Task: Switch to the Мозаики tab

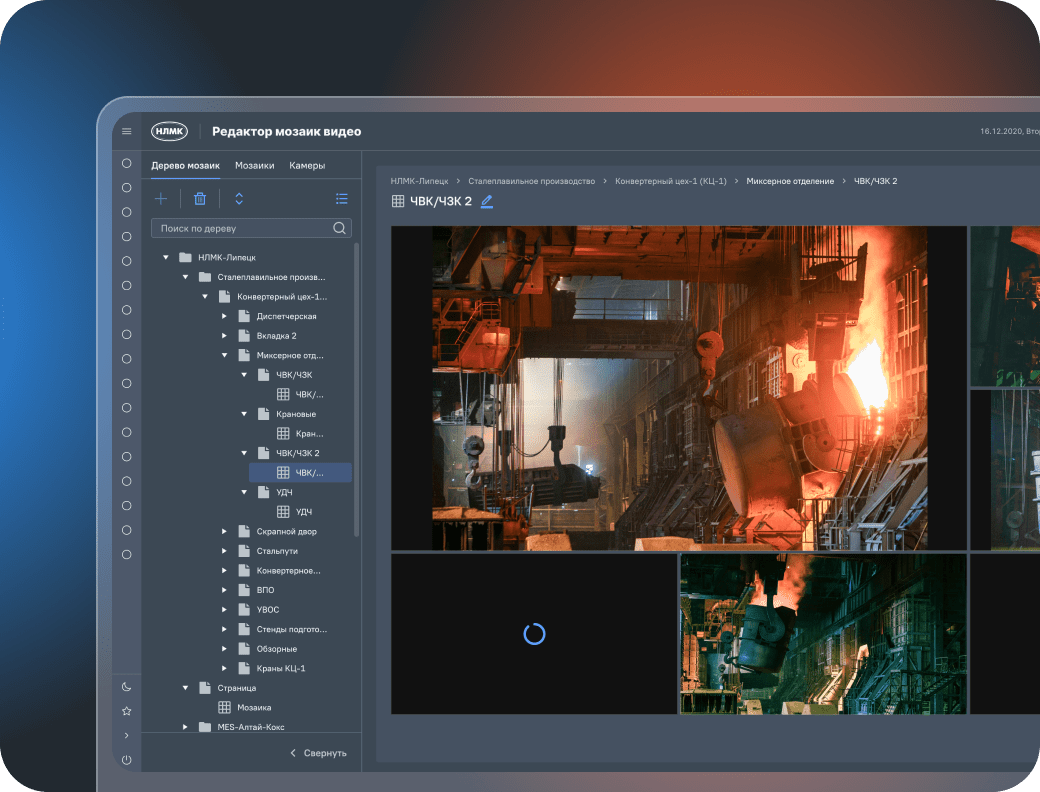Action: click(x=254, y=166)
